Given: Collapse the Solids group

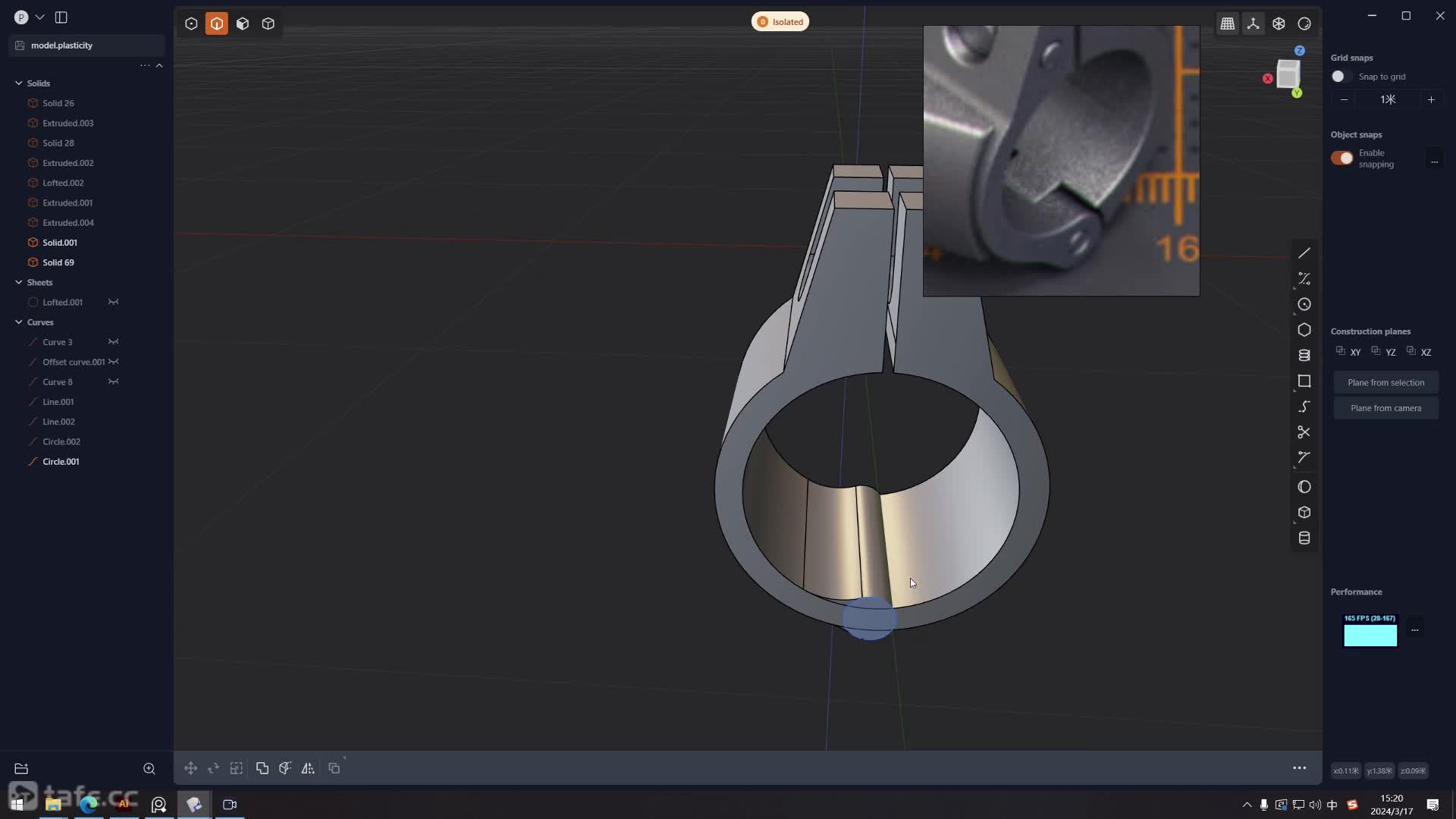Looking at the screenshot, I should [x=19, y=83].
